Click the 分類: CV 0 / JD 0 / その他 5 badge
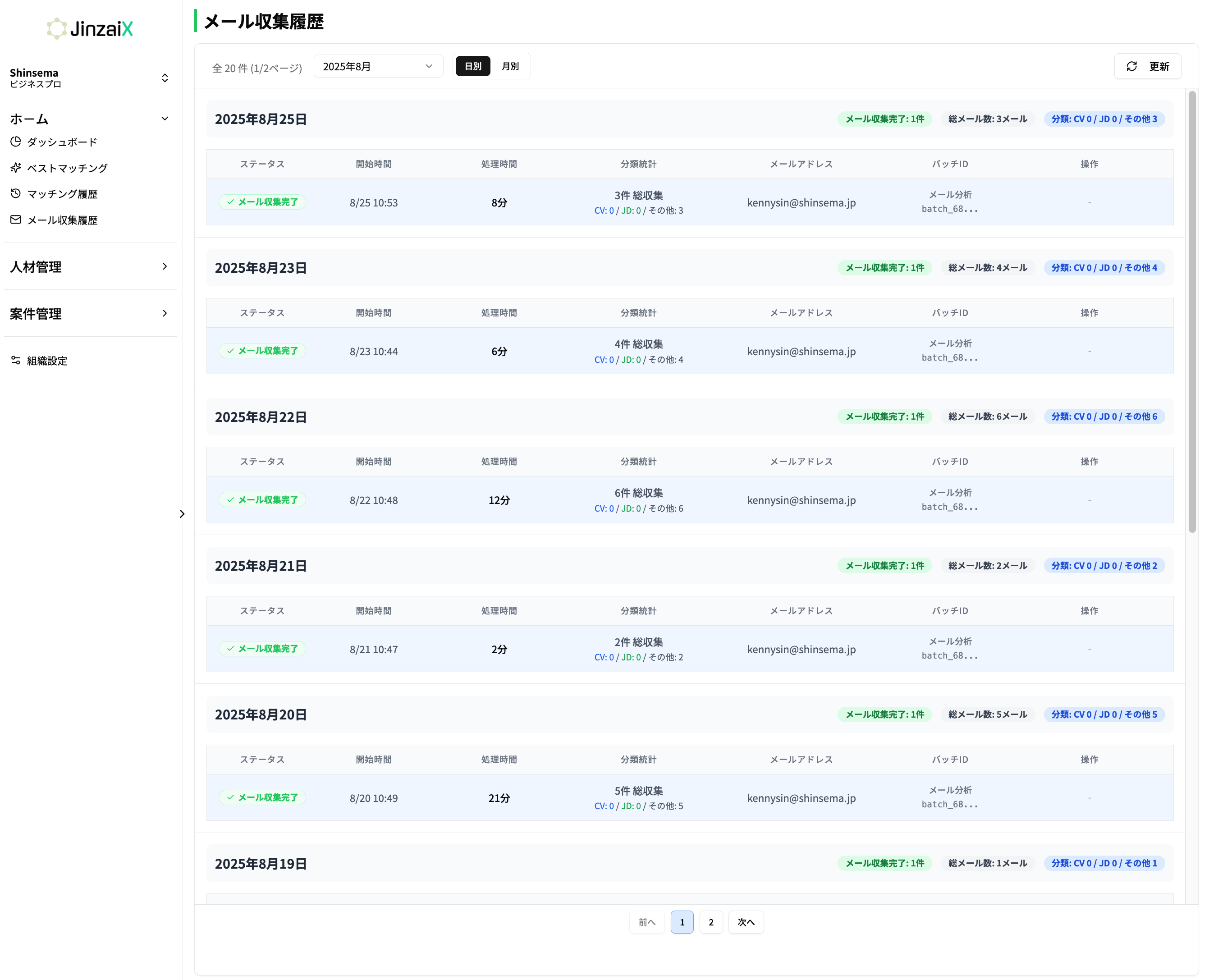Screen dimensions: 1209x980 coord(1104,714)
